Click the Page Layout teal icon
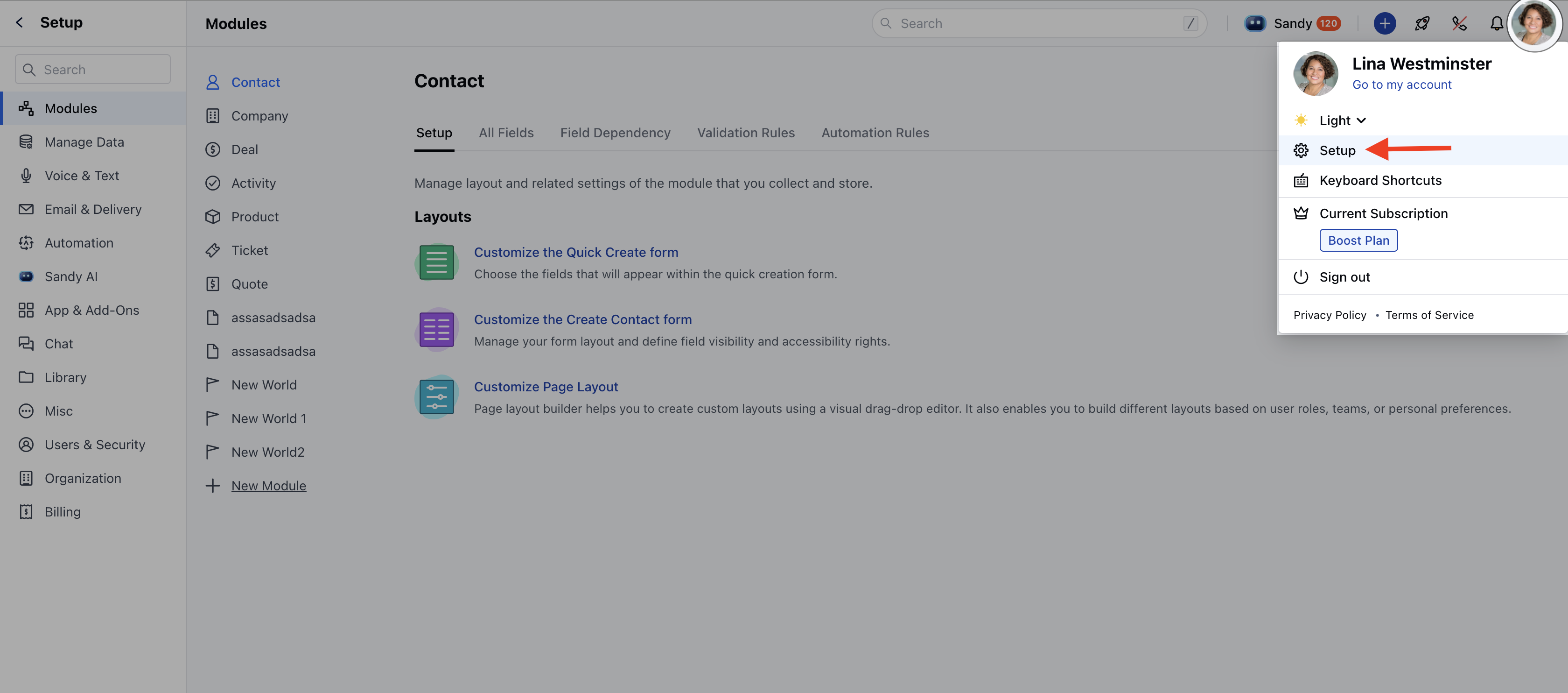Image resolution: width=1568 pixels, height=693 pixels. (x=436, y=397)
